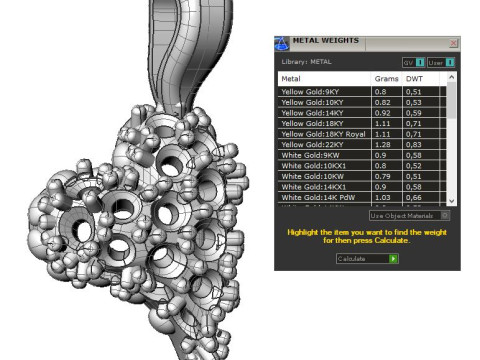The width and height of the screenshot is (480, 360).
Task: Click DWT value 0,53 for 10KY
Action: (x=414, y=102)
